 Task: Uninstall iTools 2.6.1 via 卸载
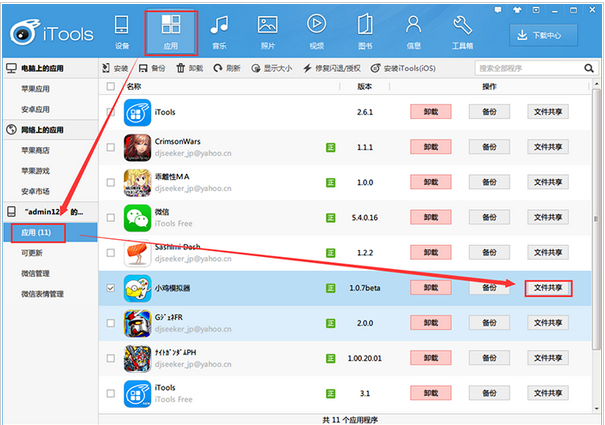(431, 112)
